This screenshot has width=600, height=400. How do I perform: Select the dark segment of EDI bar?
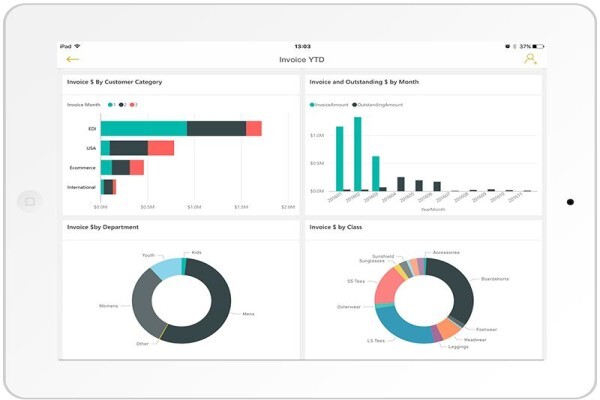pyautogui.click(x=217, y=128)
